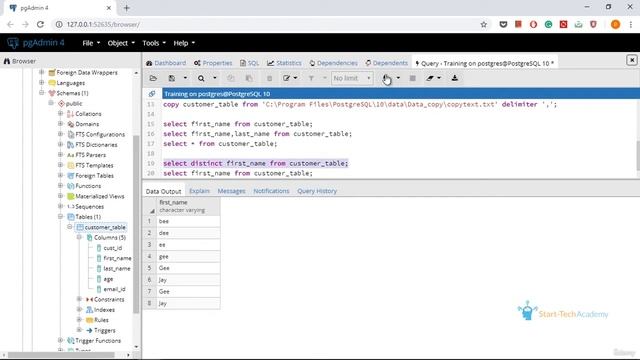Open the Execute options dropdown arrow

[398, 78]
